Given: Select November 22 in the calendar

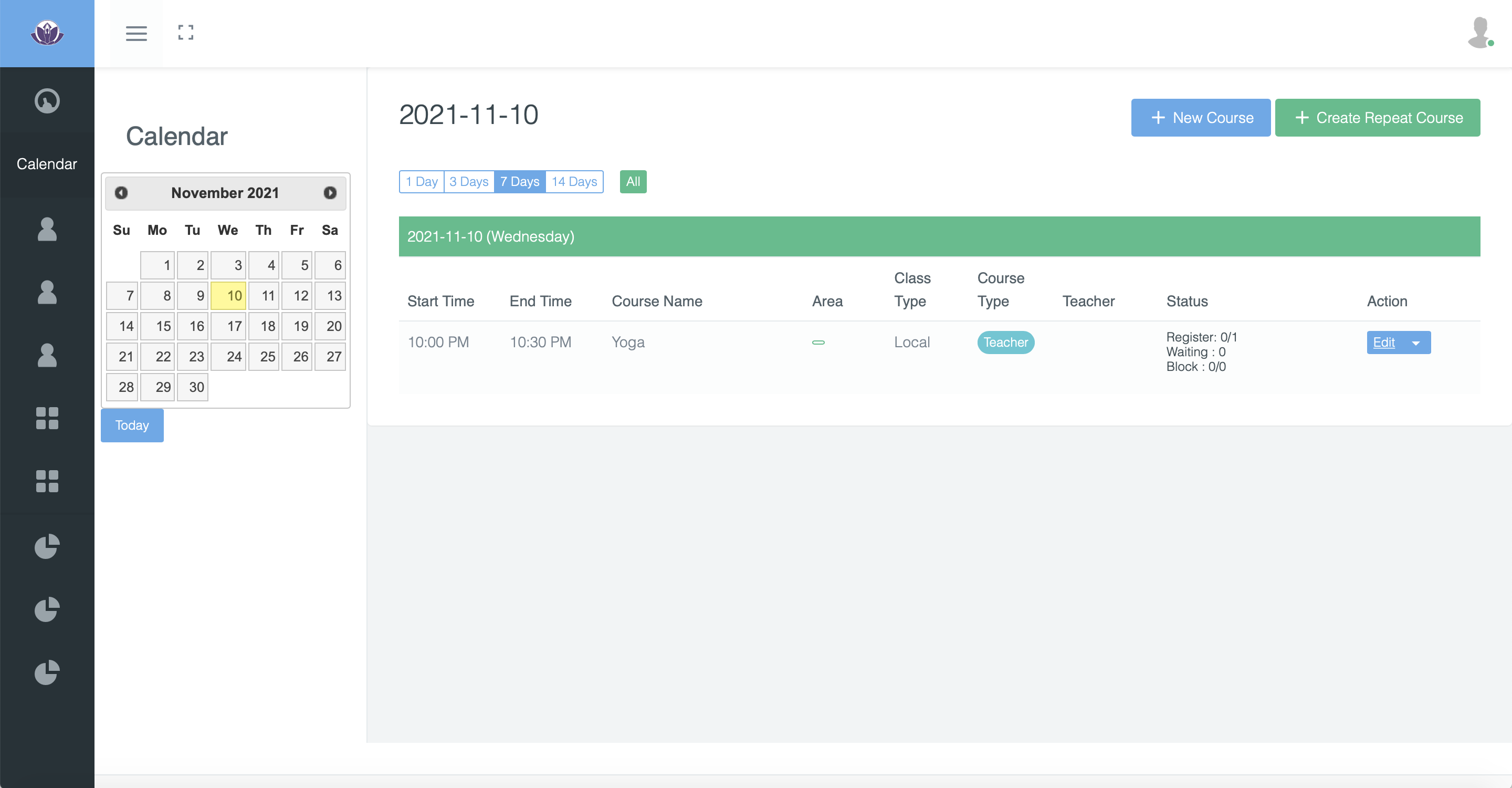Looking at the screenshot, I should tap(157, 356).
